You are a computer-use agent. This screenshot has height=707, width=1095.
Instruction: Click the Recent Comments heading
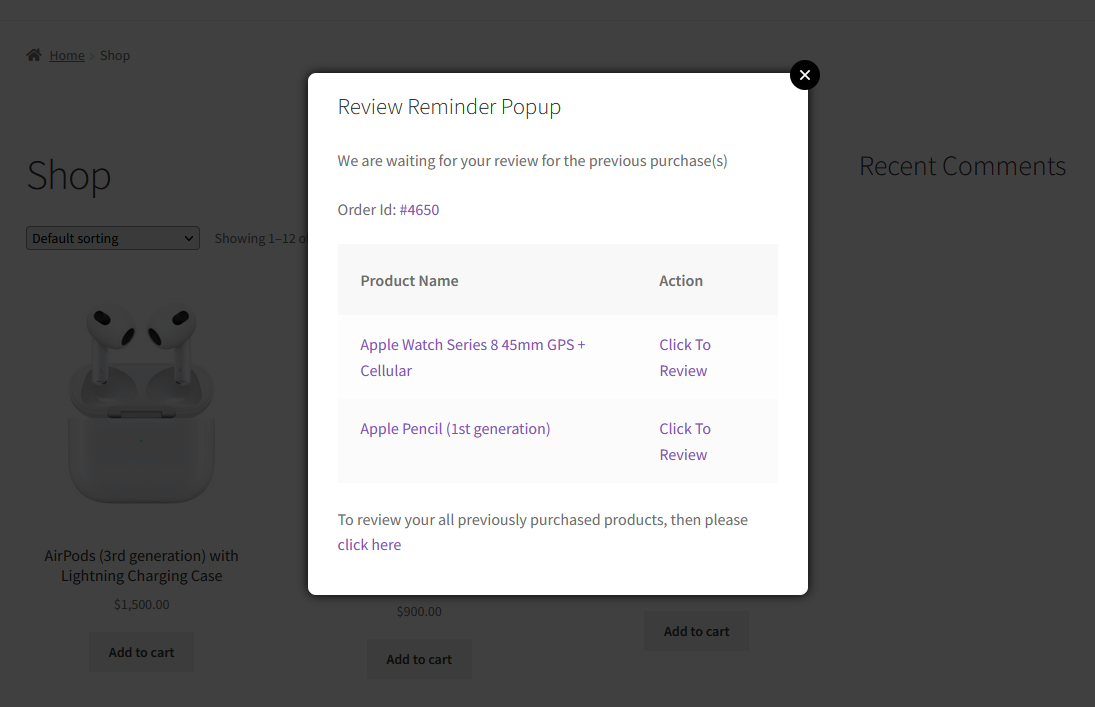click(x=962, y=166)
